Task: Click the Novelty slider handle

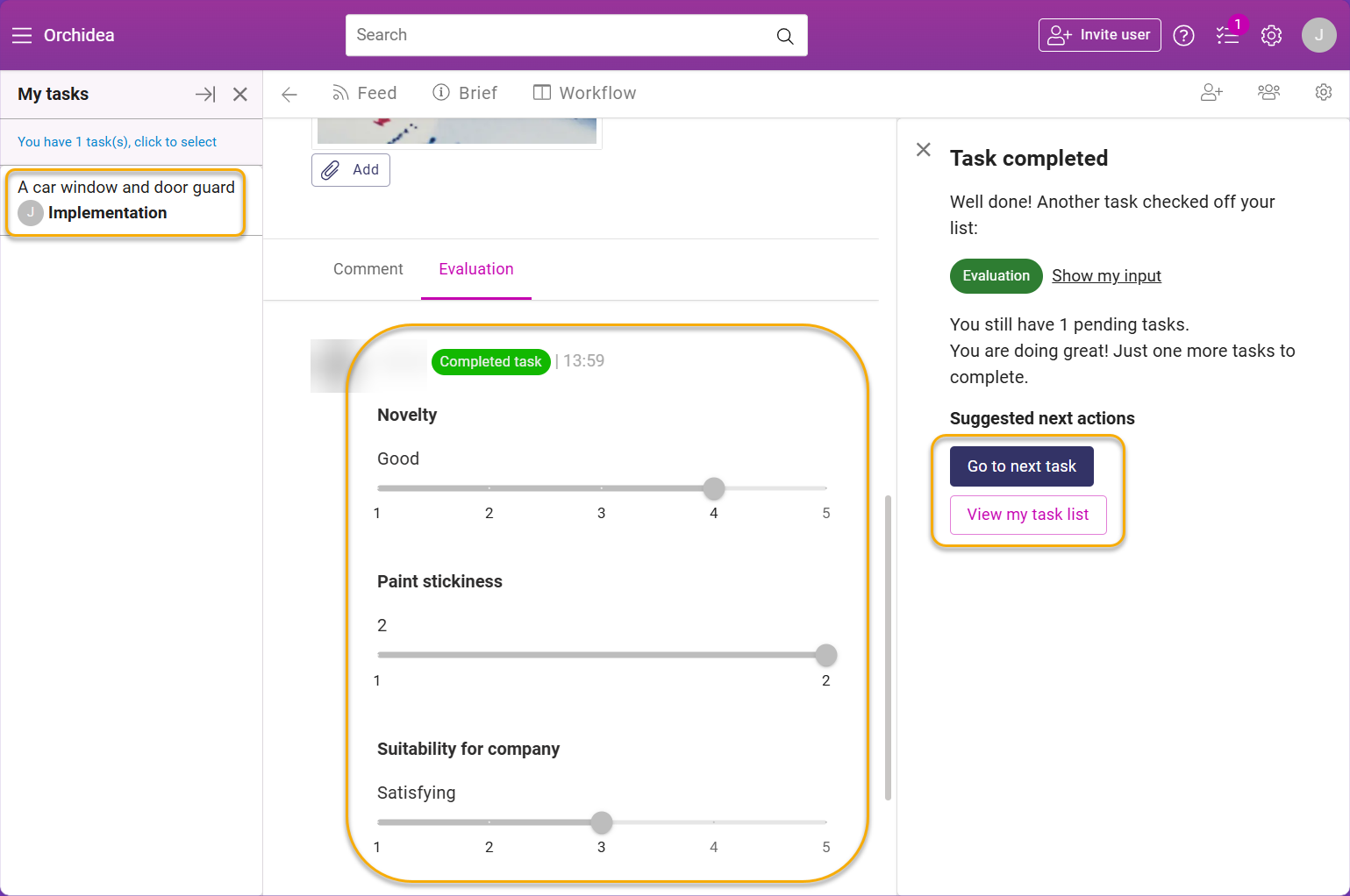Action: coord(714,488)
